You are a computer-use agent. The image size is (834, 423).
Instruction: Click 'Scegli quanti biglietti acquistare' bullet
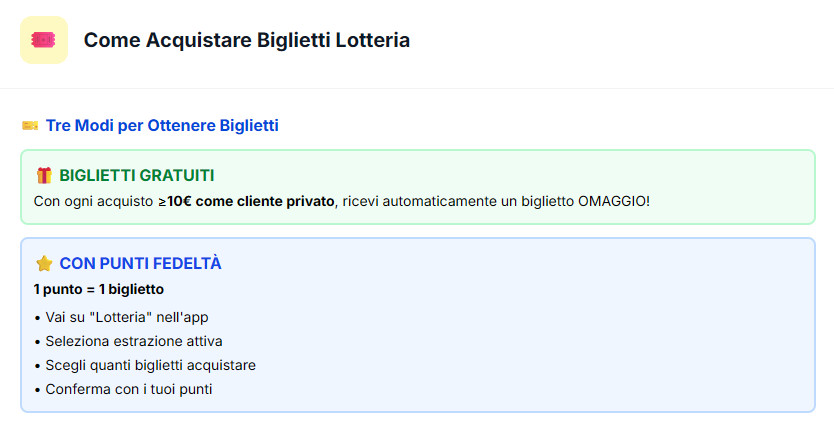point(151,366)
